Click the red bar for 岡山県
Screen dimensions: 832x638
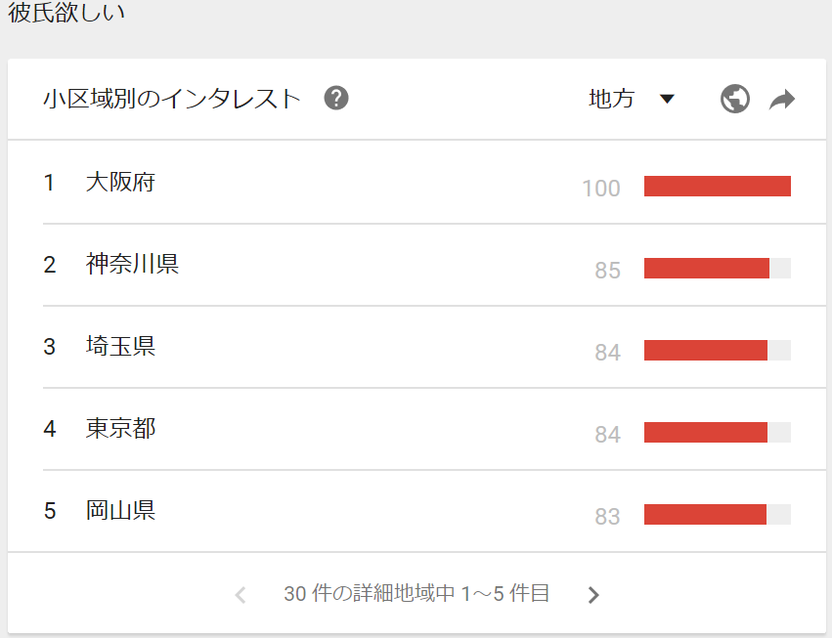[x=705, y=514]
